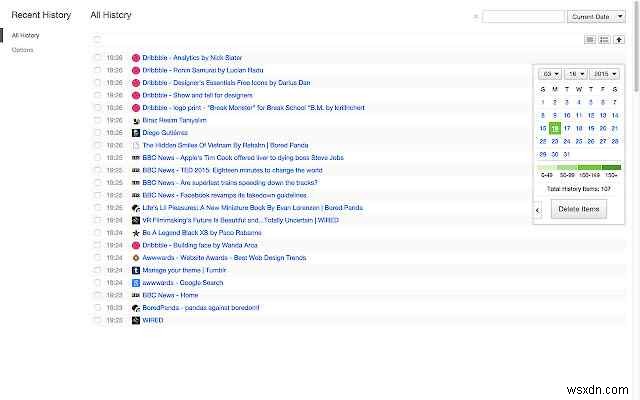640x400 pixels.
Task: Toggle the select-all checkbox above history list
Action: coord(97,39)
